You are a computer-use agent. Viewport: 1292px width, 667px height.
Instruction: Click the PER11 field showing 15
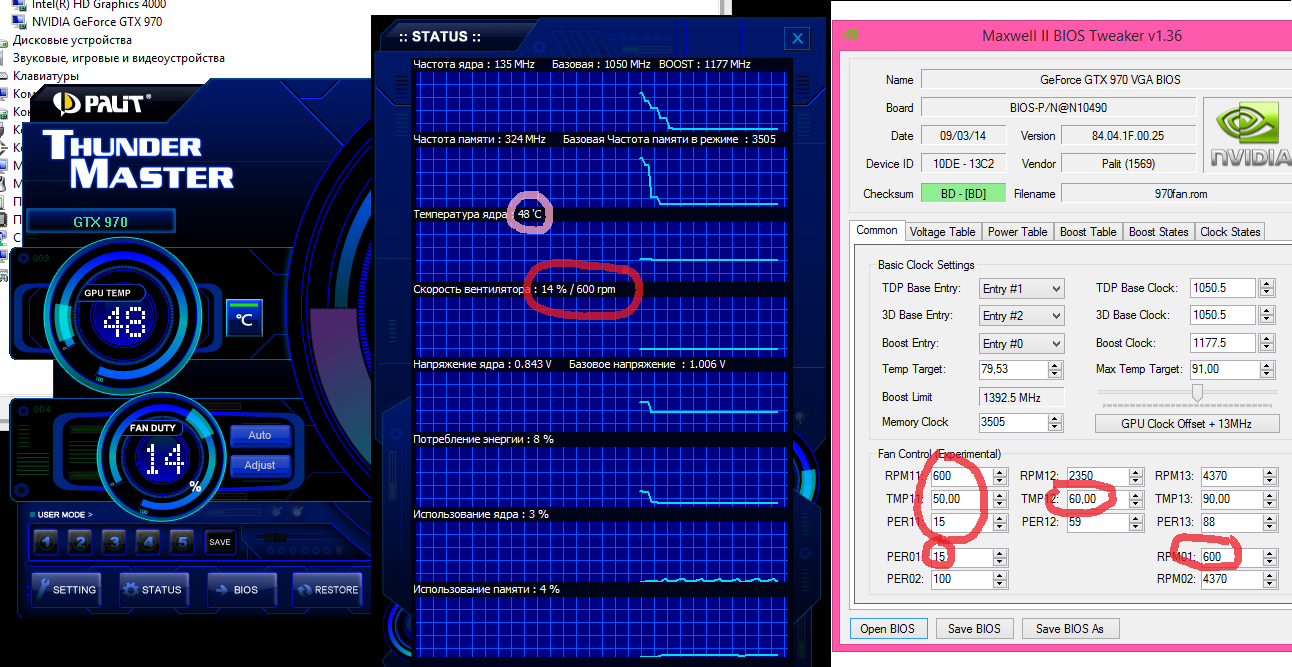(x=960, y=522)
